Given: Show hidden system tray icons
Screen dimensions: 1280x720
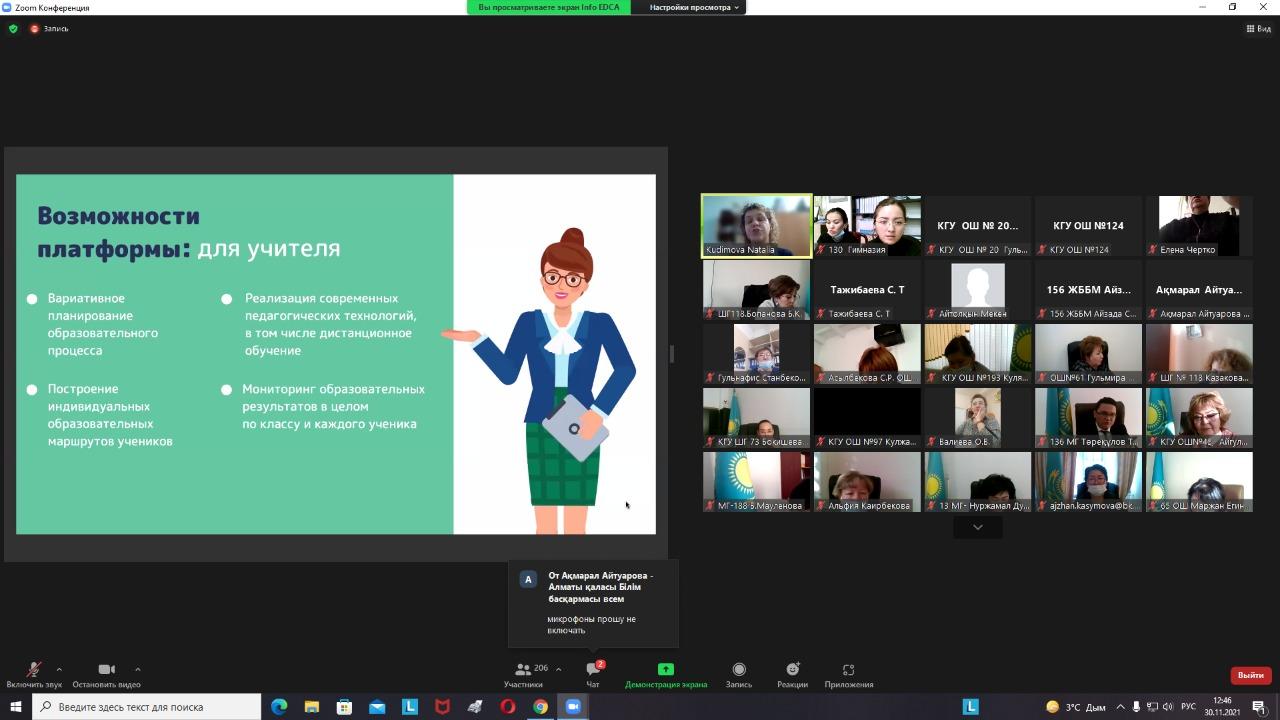Looking at the screenshot, I should click(x=1120, y=707).
